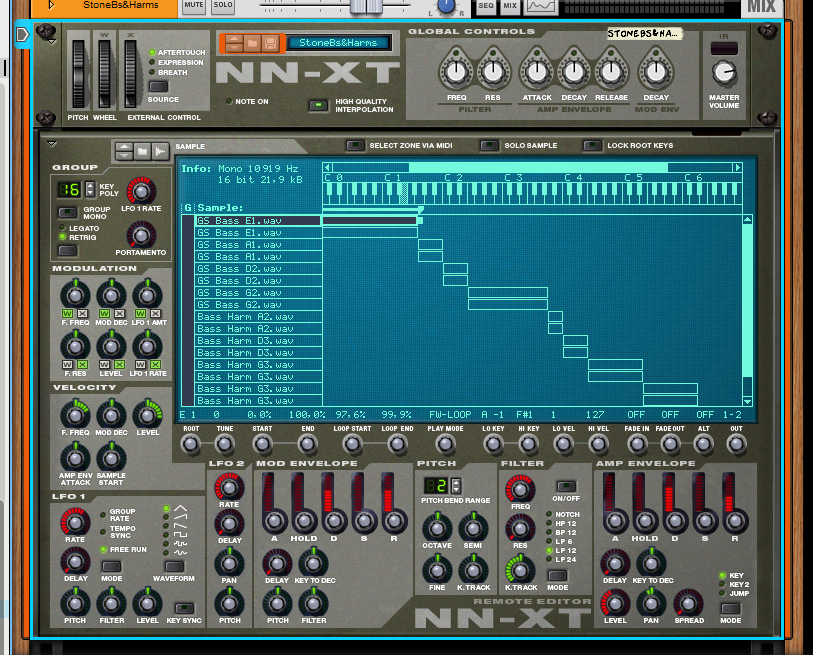Toggle Select Zone Via MIDI
This screenshot has width=813, height=655.
click(x=355, y=146)
